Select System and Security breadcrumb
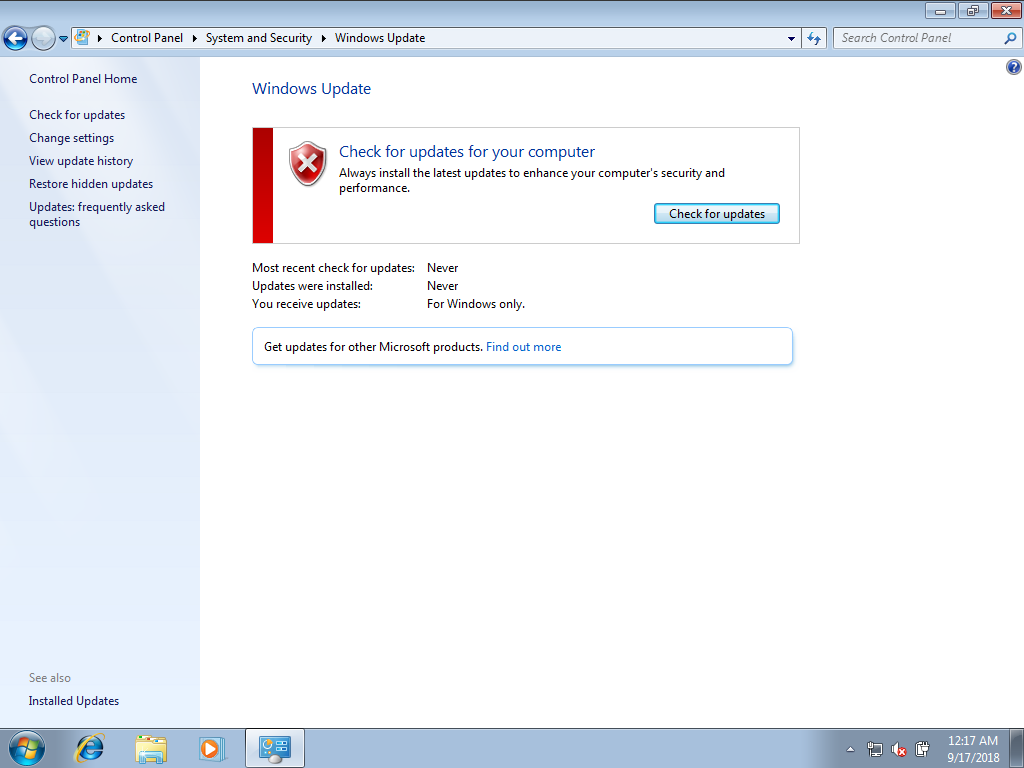 tap(259, 38)
